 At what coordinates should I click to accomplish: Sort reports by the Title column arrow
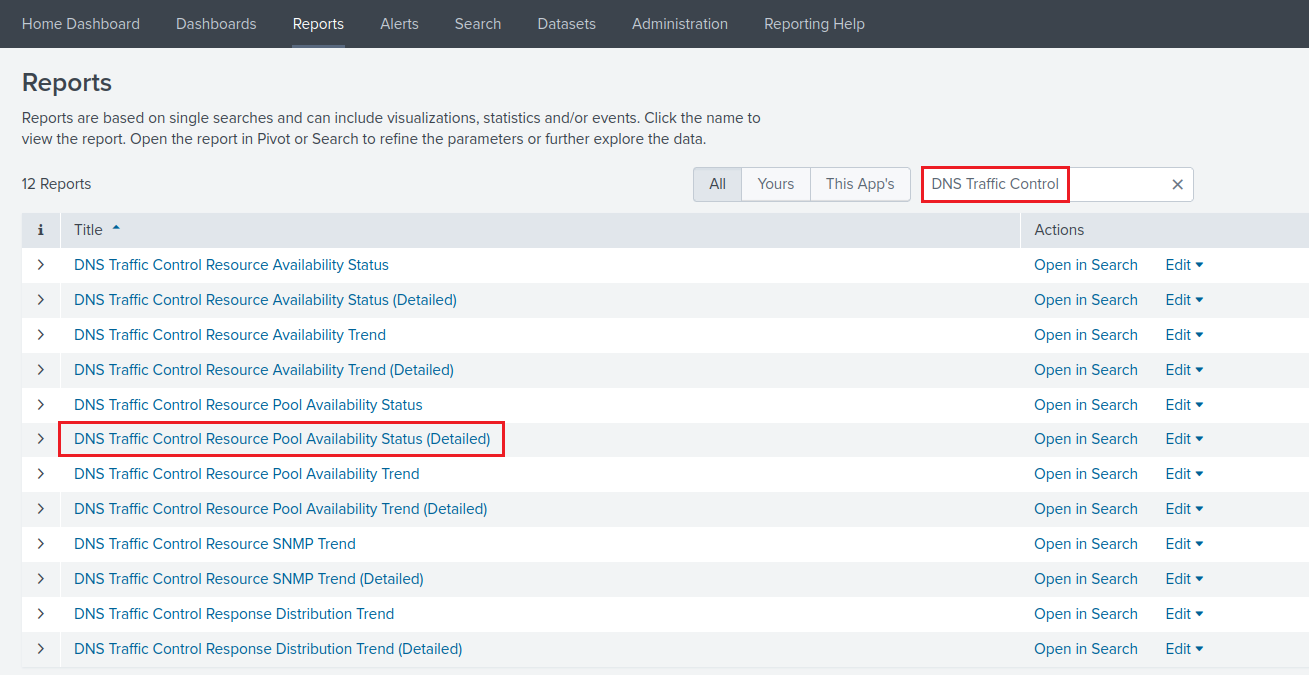(116, 229)
